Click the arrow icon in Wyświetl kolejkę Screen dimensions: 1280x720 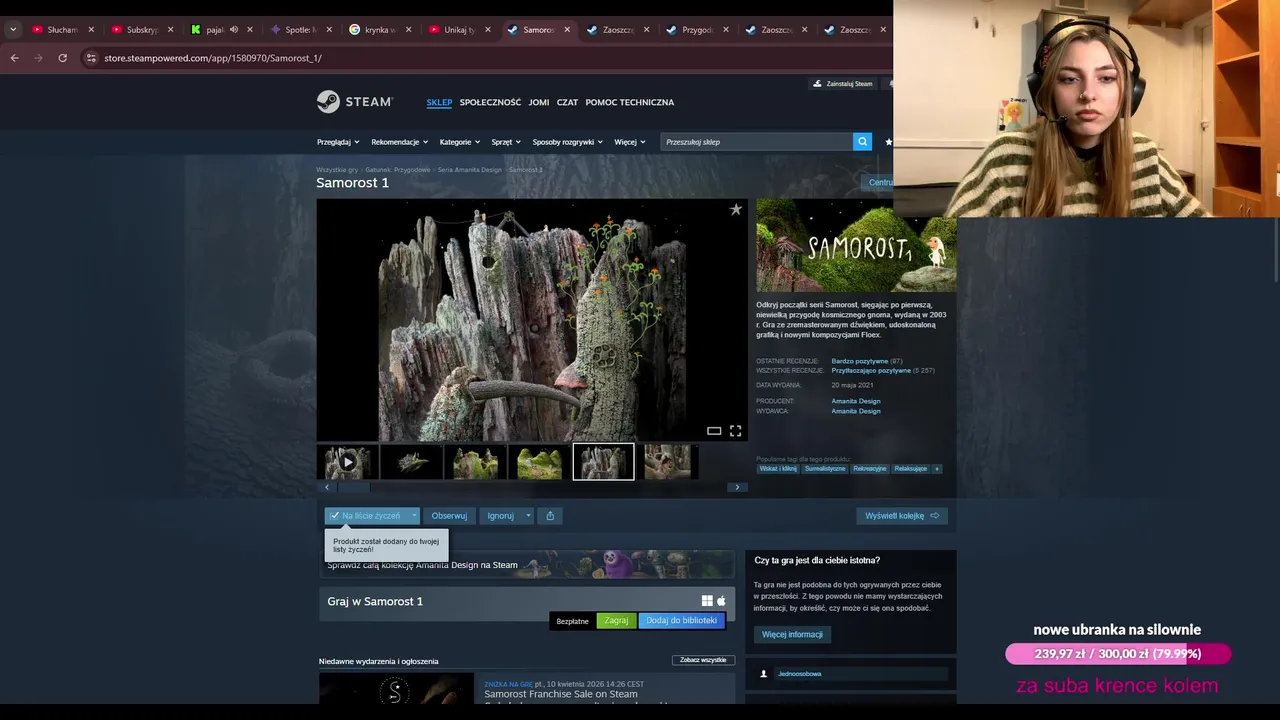pyautogui.click(x=935, y=516)
